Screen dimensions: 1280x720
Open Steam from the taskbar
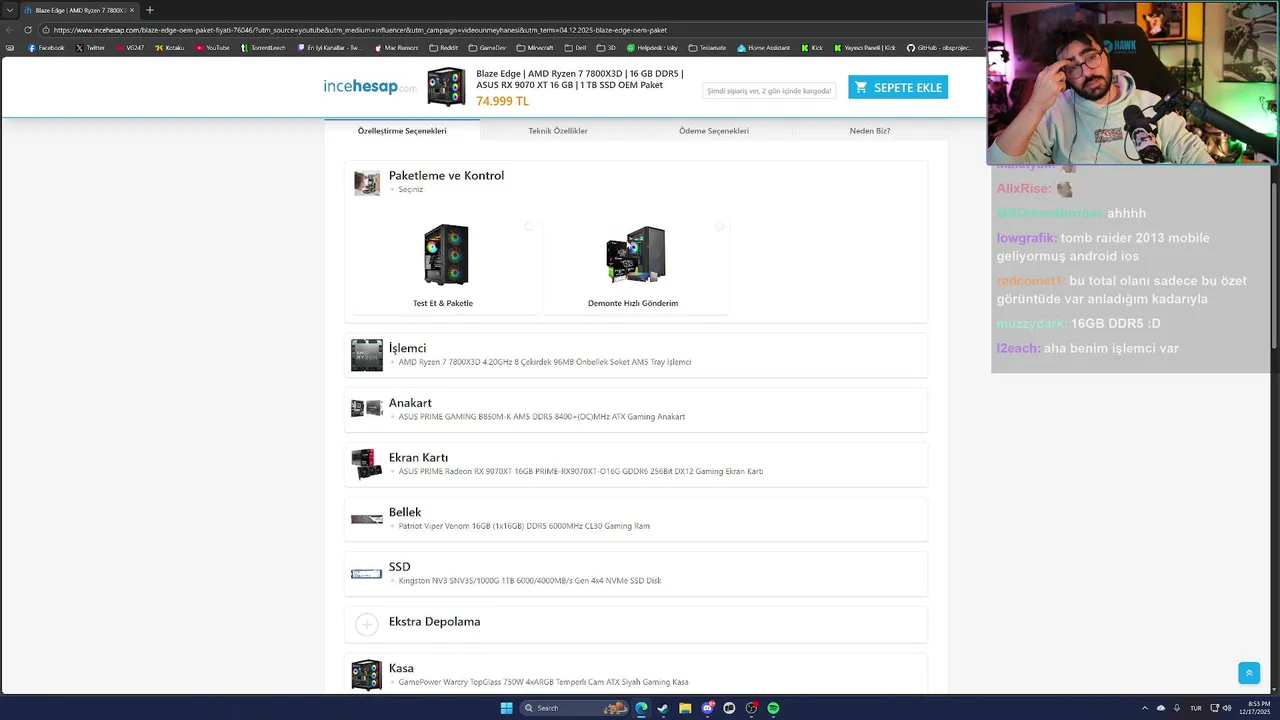coord(662,708)
